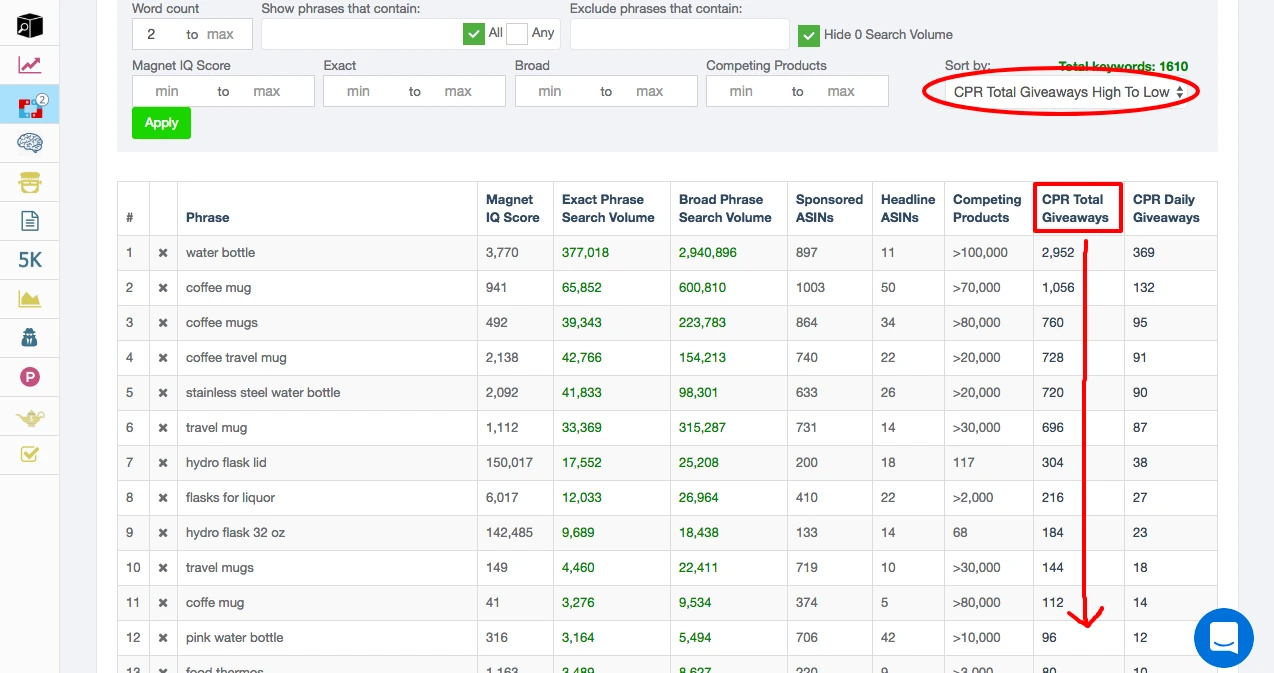Select the 5K sidebar icon

[x=30, y=260]
